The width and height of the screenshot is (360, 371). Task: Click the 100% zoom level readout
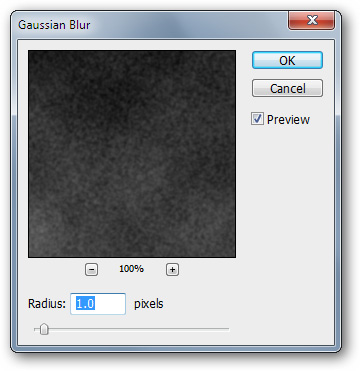pyautogui.click(x=131, y=269)
